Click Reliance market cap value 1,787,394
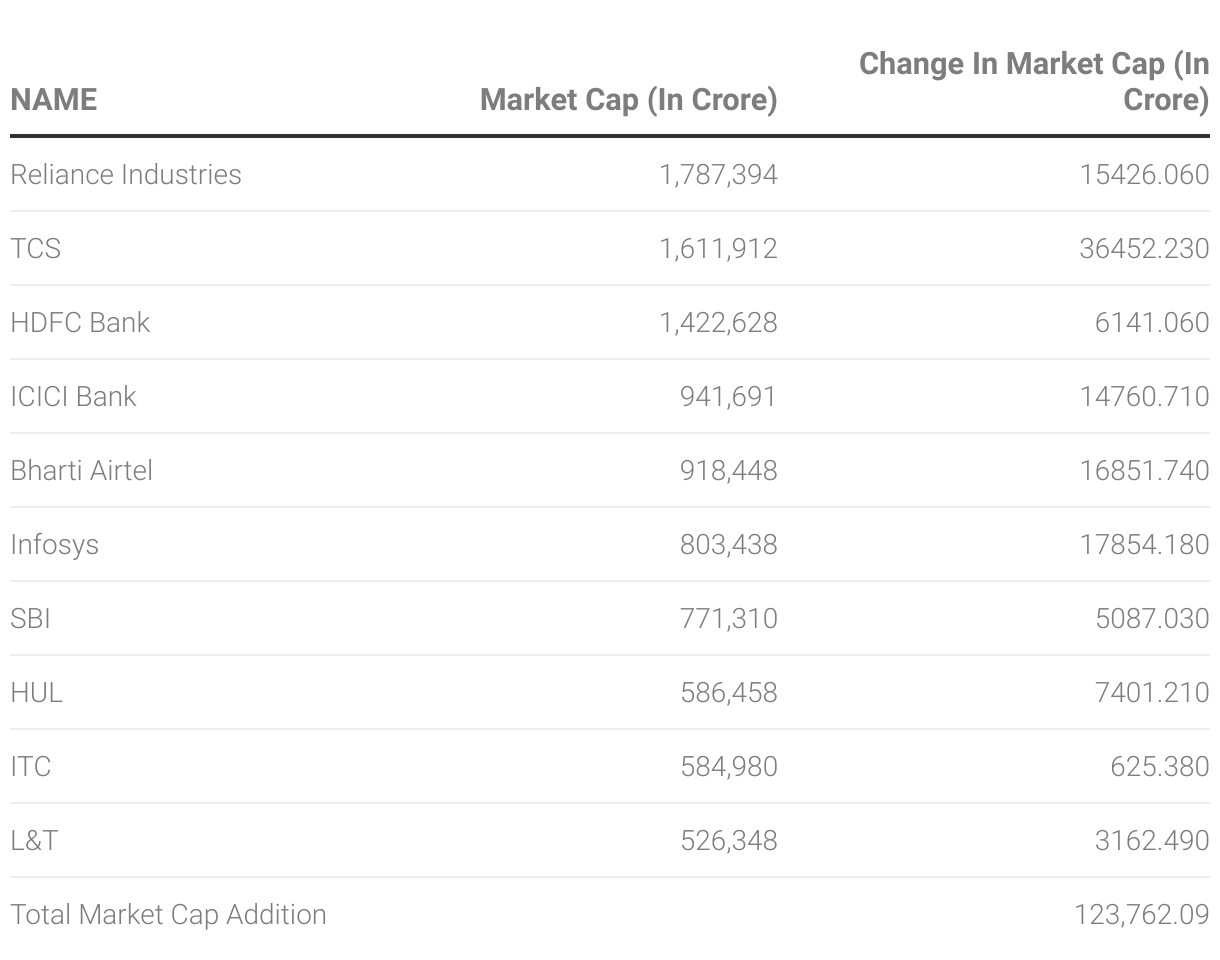Image resolution: width=1220 pixels, height=960 pixels. pyautogui.click(x=718, y=174)
